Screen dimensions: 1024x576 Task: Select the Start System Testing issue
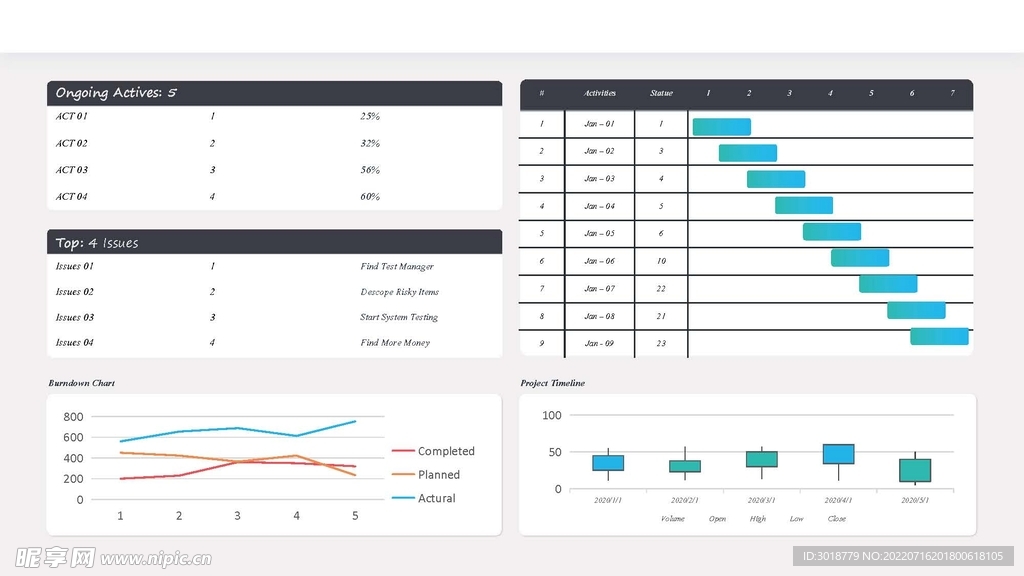[399, 318]
